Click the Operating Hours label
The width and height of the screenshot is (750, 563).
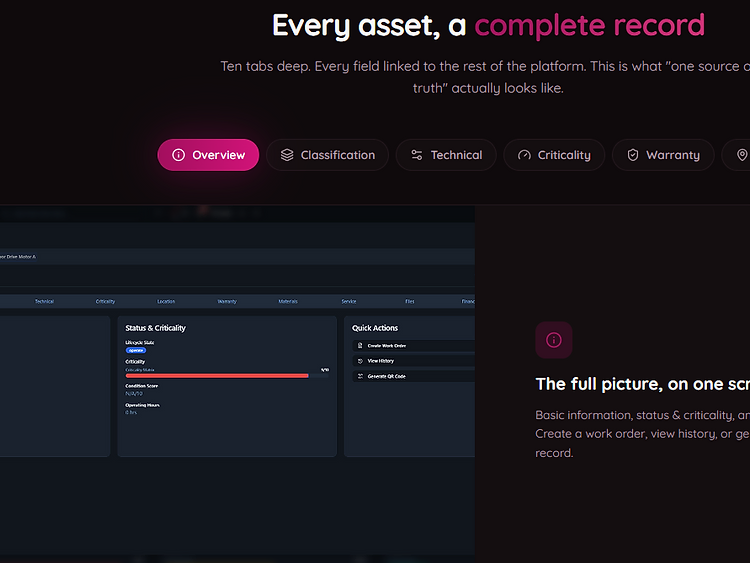click(143, 405)
